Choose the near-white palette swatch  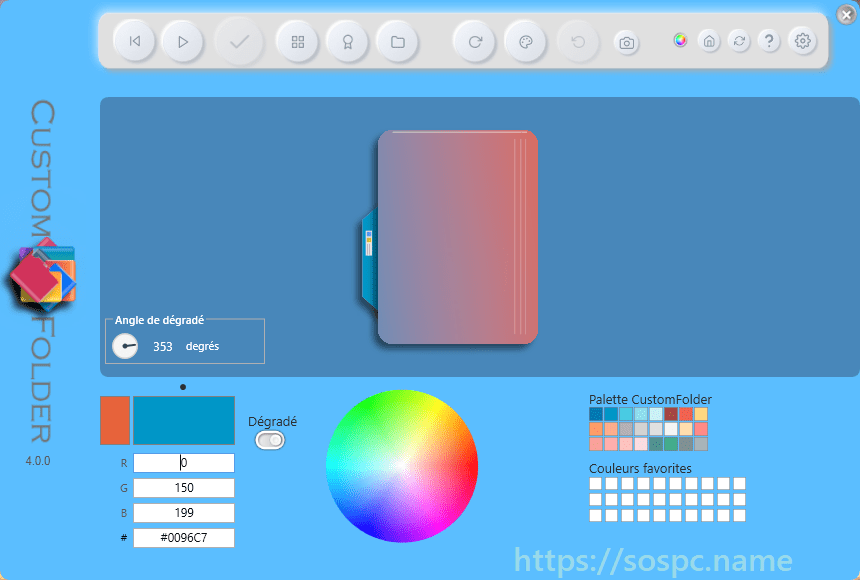671,429
